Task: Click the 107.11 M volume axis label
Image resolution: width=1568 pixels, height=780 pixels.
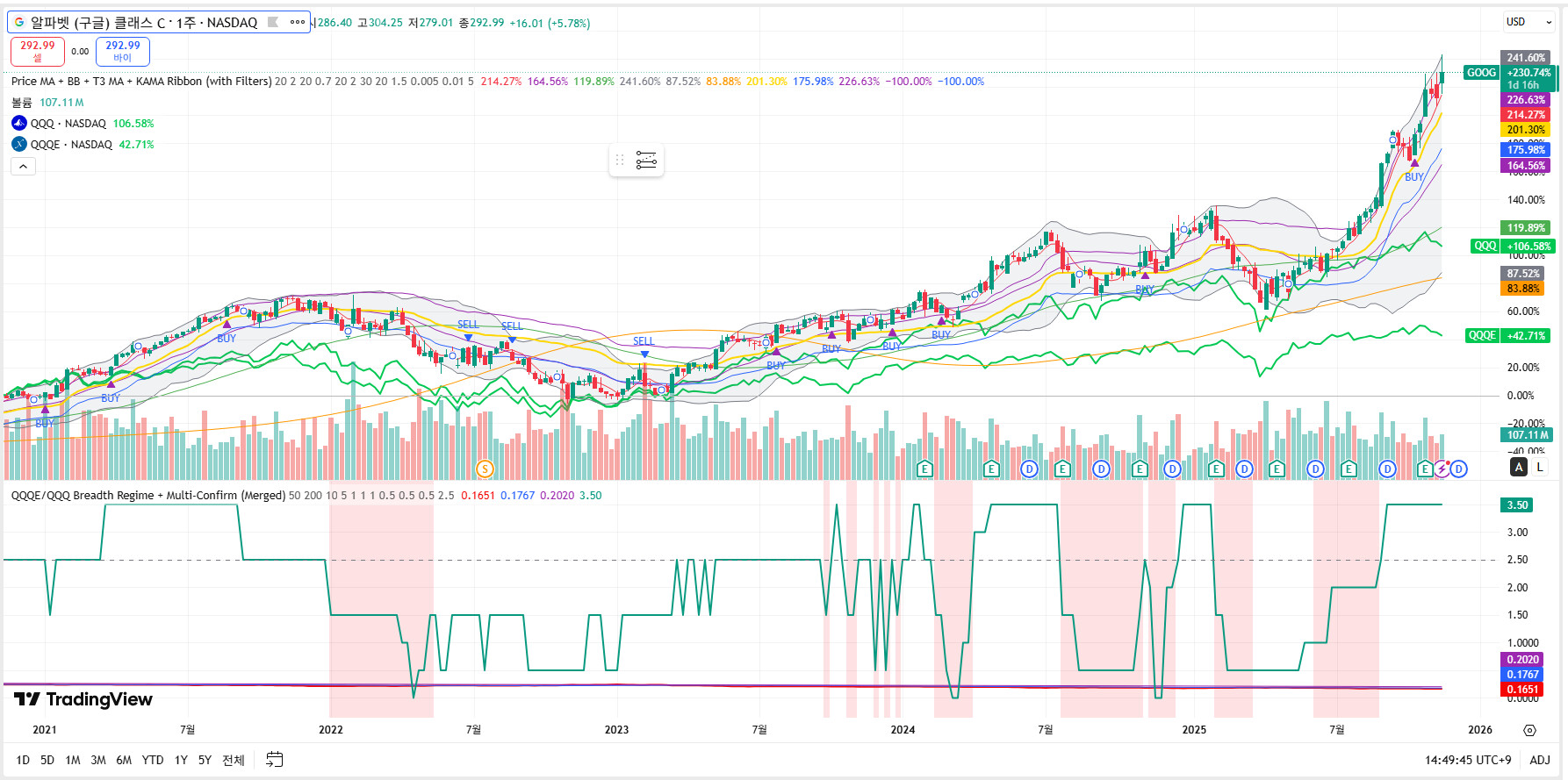Action: (x=1528, y=435)
